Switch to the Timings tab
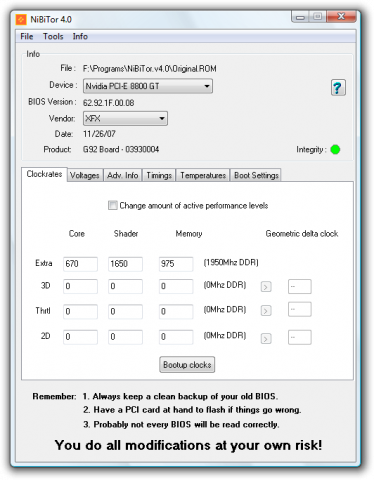The height and width of the screenshot is (480, 374). [159, 175]
